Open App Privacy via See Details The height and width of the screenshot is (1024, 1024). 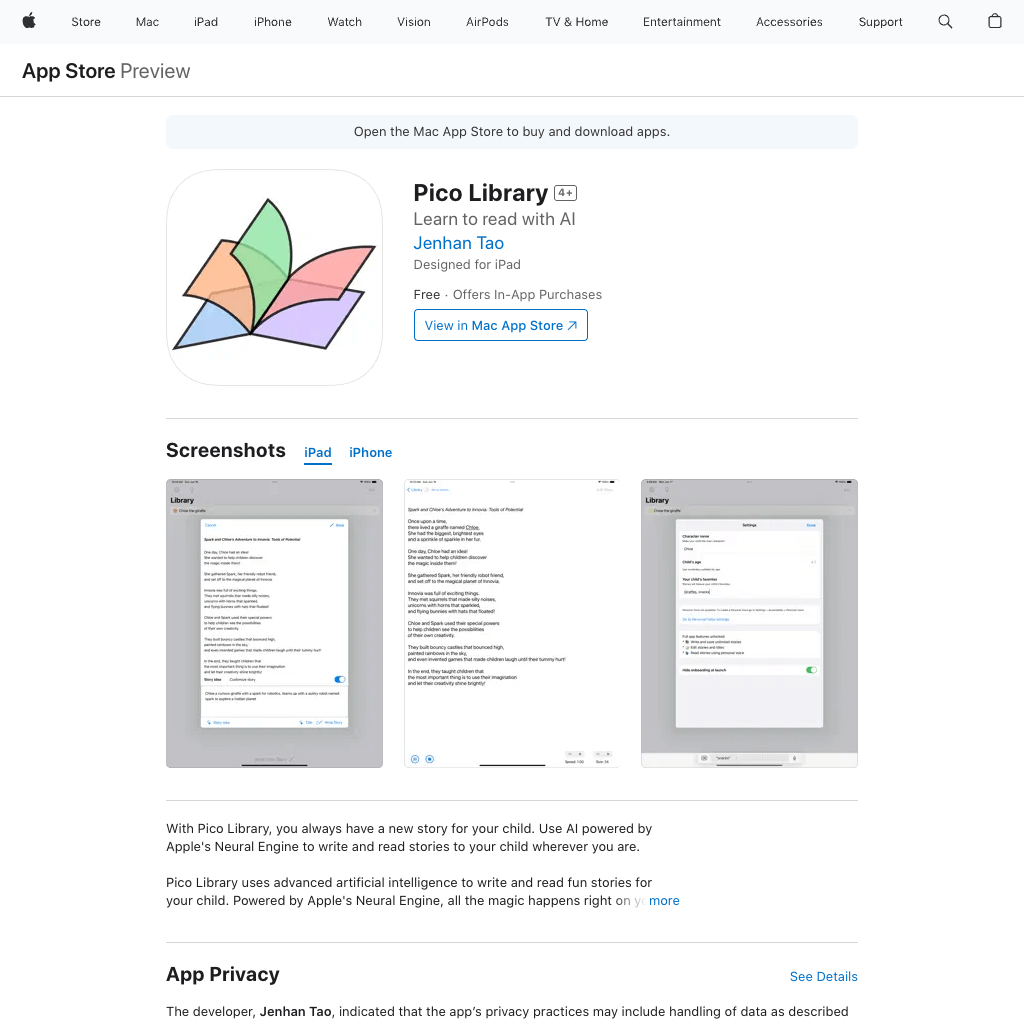point(823,976)
